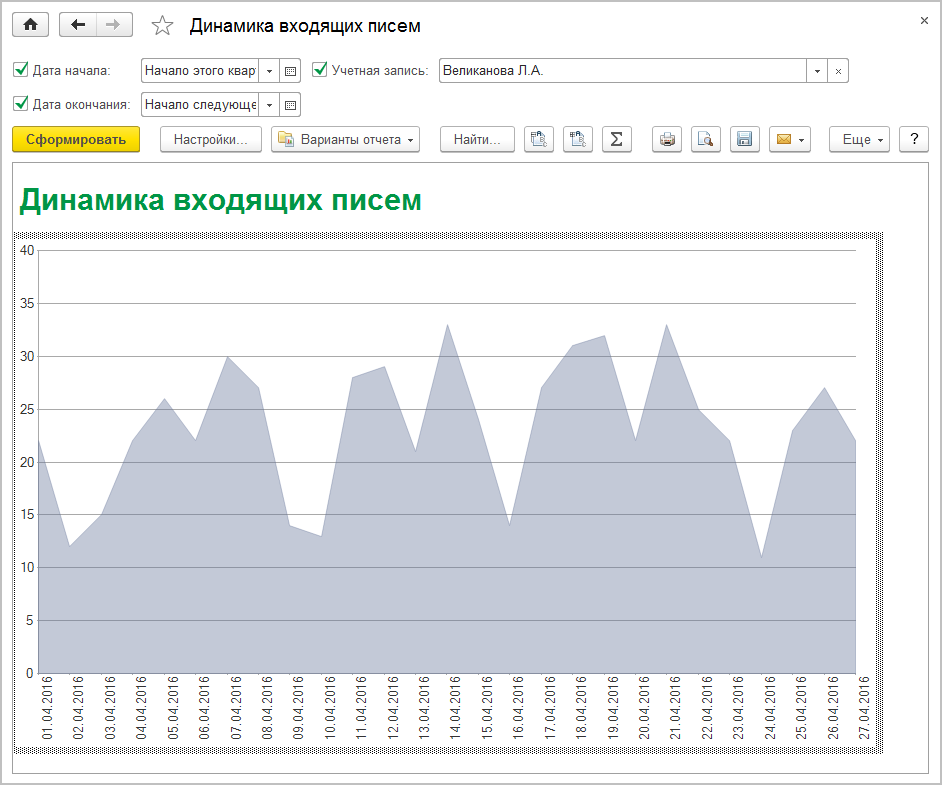Print the report with printer icon
This screenshot has width=942, height=785.
[667, 139]
